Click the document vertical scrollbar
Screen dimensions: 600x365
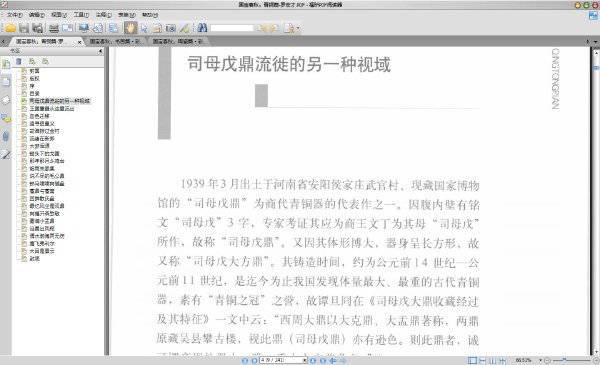point(596,202)
